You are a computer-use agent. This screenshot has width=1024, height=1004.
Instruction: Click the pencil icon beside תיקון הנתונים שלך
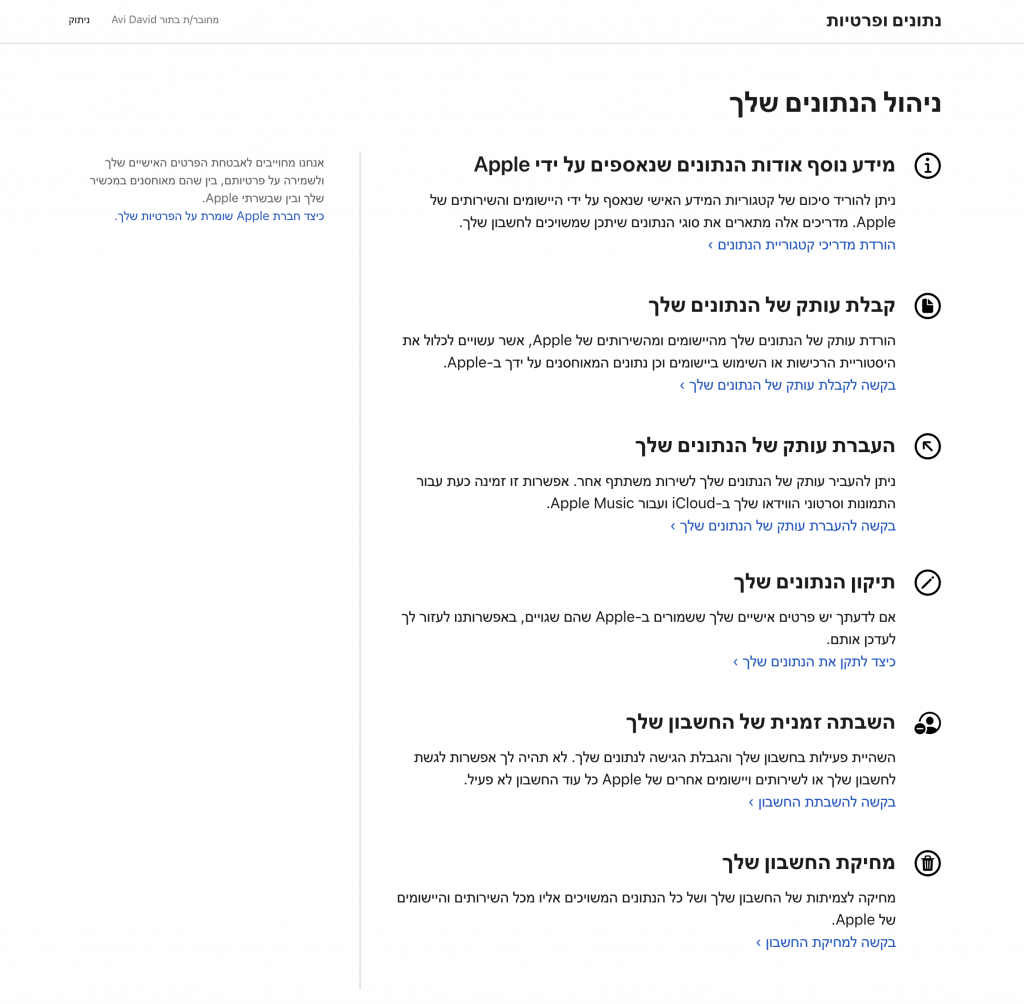coord(927,583)
